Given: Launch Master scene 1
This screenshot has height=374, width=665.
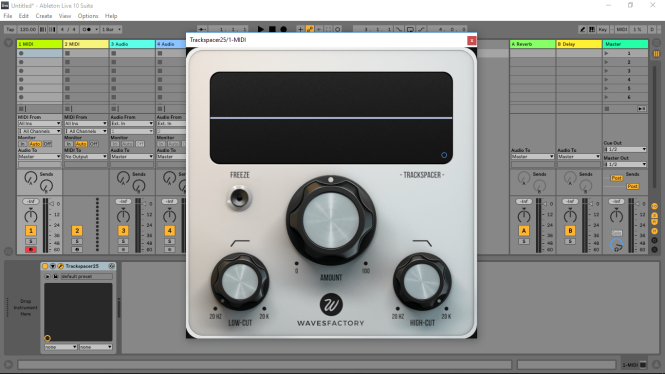Looking at the screenshot, I should [606, 53].
